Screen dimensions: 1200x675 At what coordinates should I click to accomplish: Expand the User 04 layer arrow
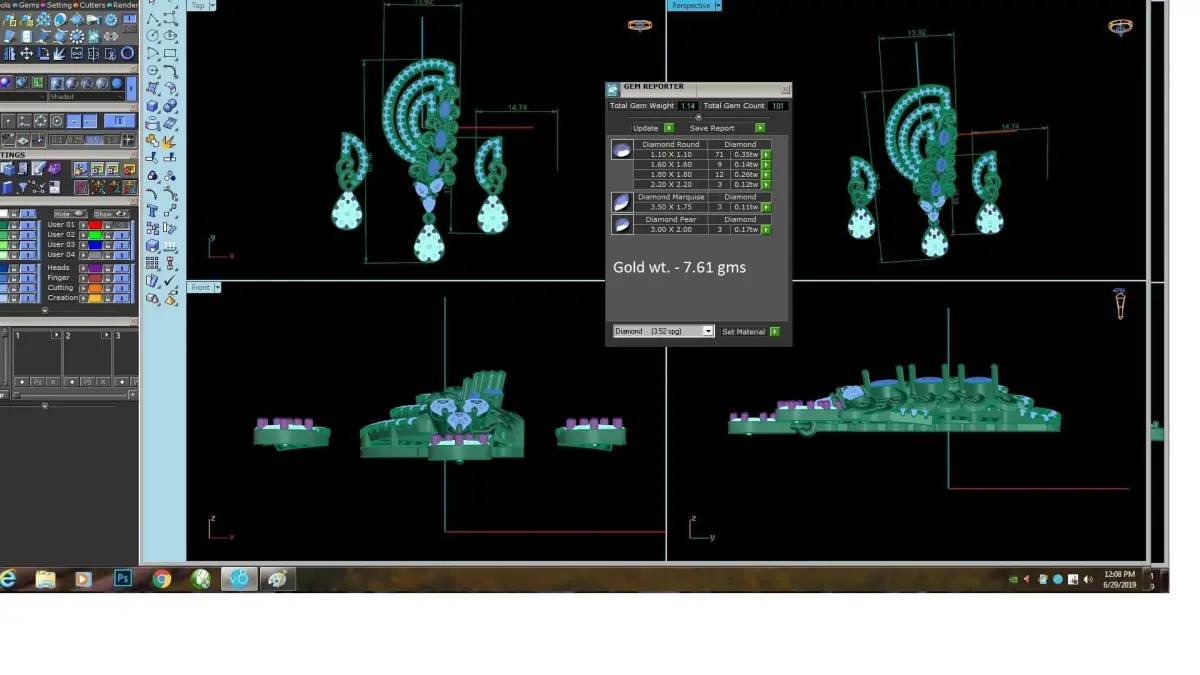pos(83,255)
